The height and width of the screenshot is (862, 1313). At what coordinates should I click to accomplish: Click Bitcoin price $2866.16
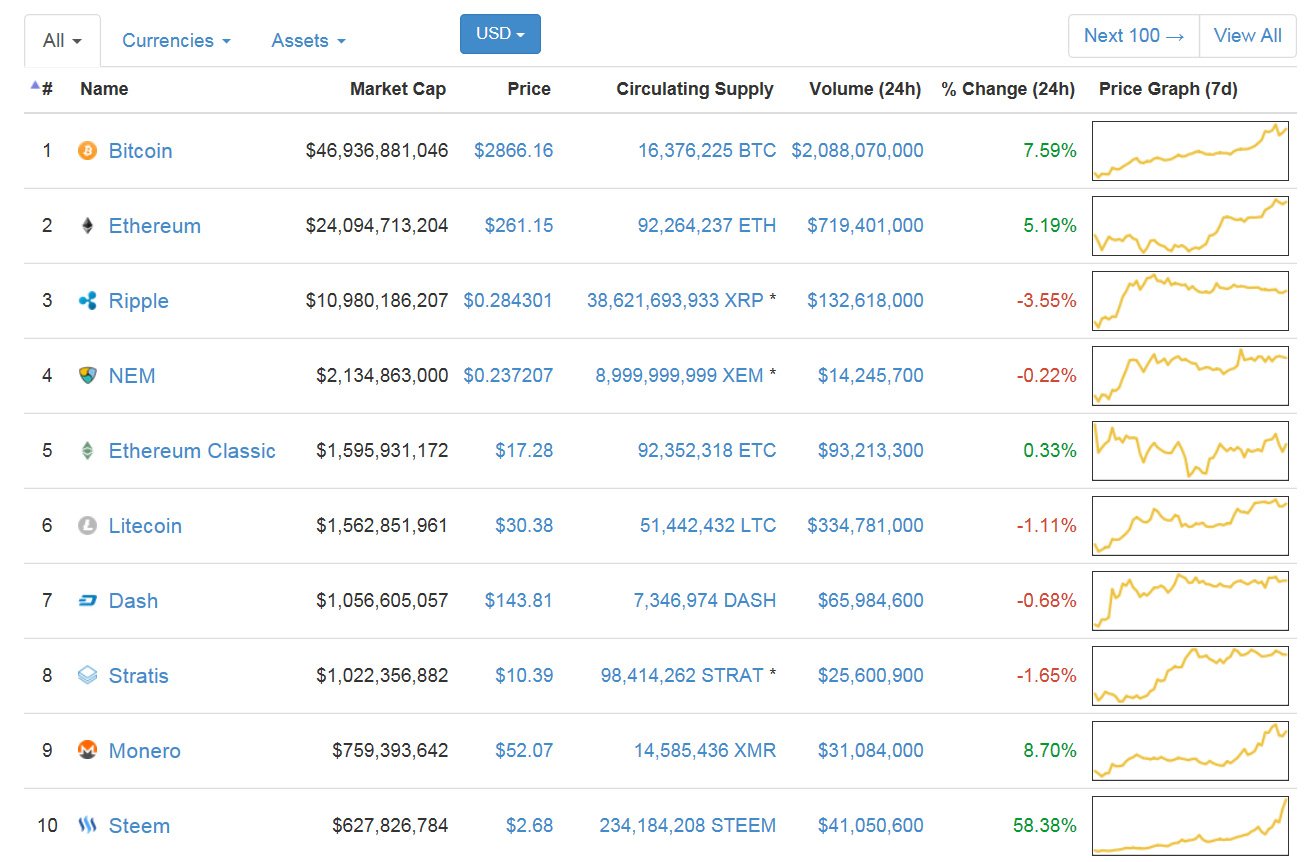(514, 151)
